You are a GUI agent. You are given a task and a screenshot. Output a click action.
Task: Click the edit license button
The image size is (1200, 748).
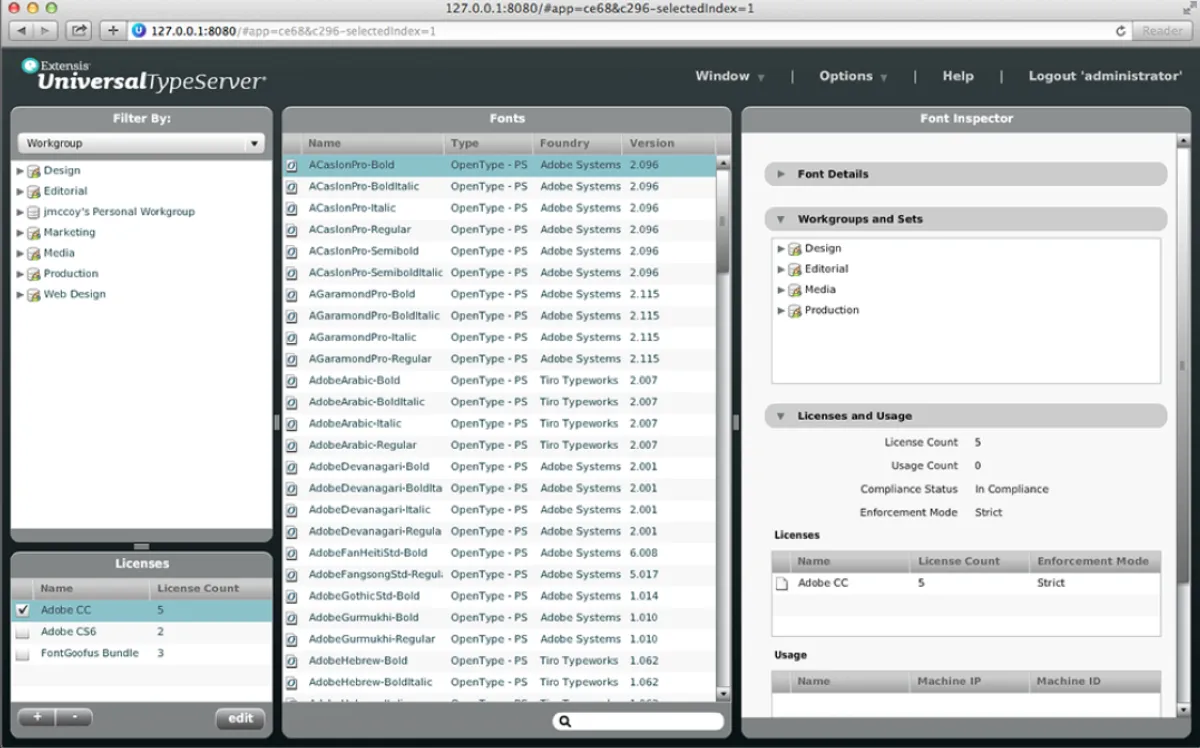coord(240,718)
